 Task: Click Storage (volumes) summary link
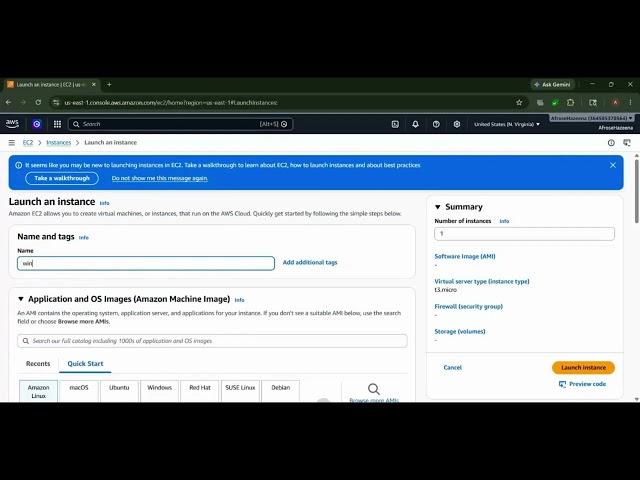[x=460, y=331]
